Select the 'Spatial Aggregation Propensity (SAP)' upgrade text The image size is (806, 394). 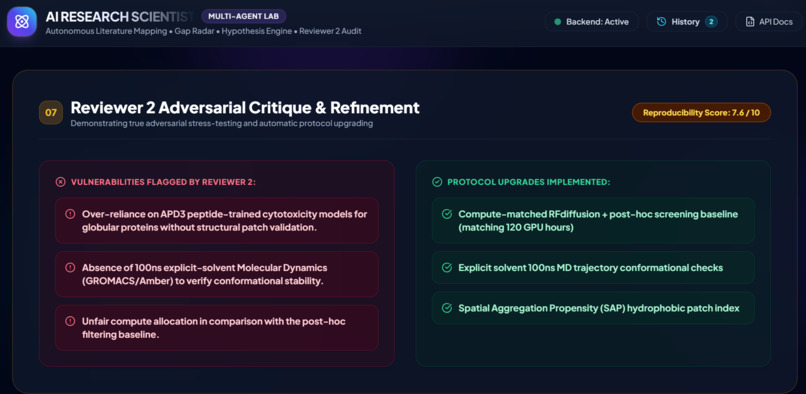(599, 308)
